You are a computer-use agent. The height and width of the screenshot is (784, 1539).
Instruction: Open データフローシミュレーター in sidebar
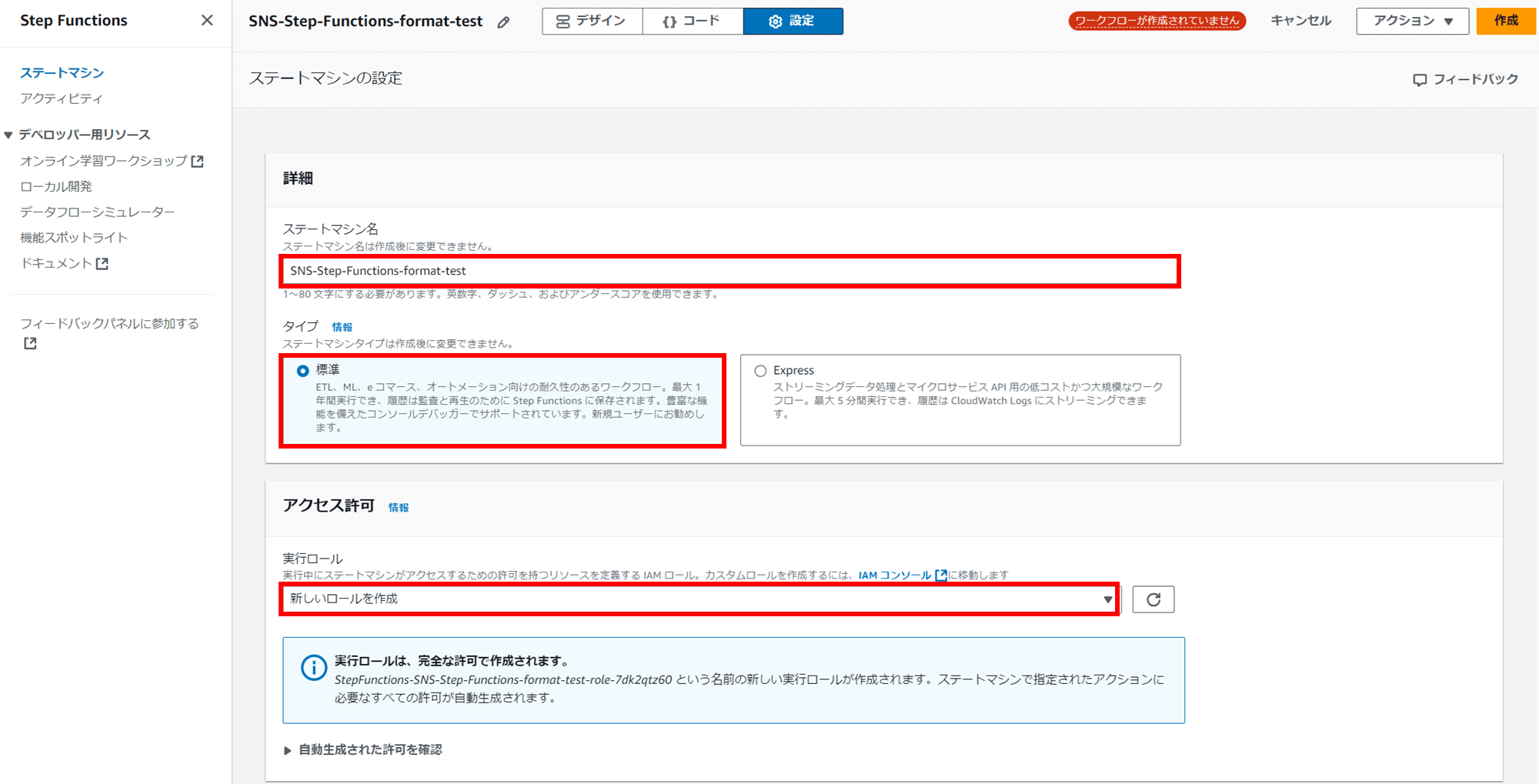point(98,212)
